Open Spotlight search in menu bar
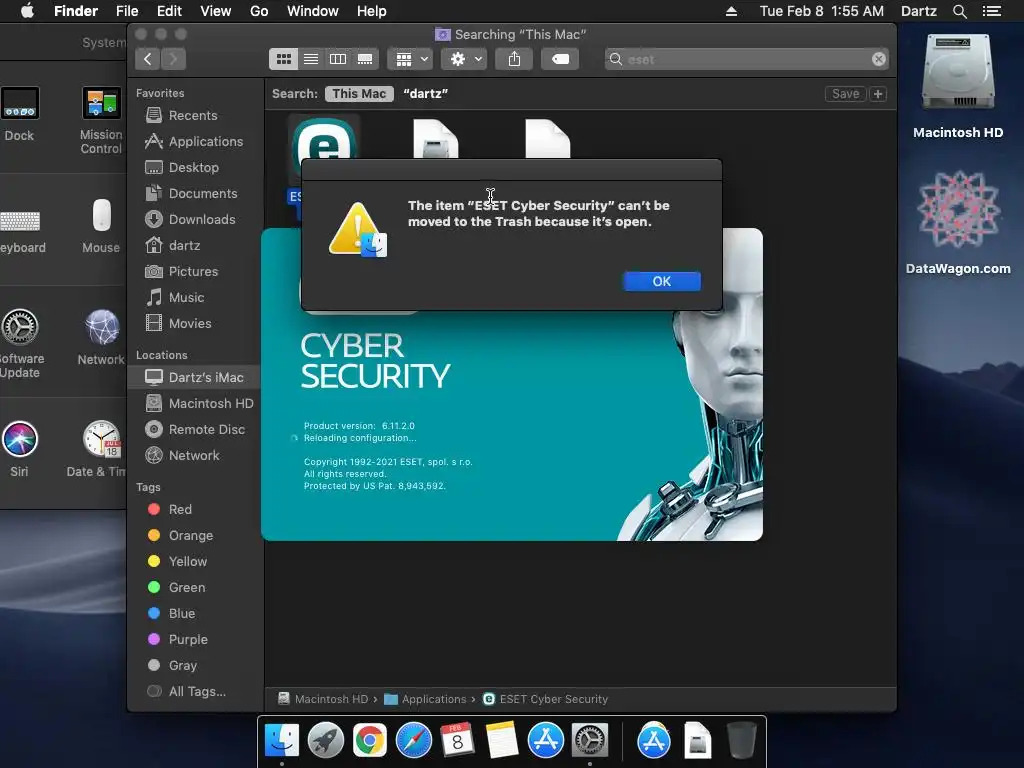This screenshot has height=768, width=1024. tap(959, 11)
